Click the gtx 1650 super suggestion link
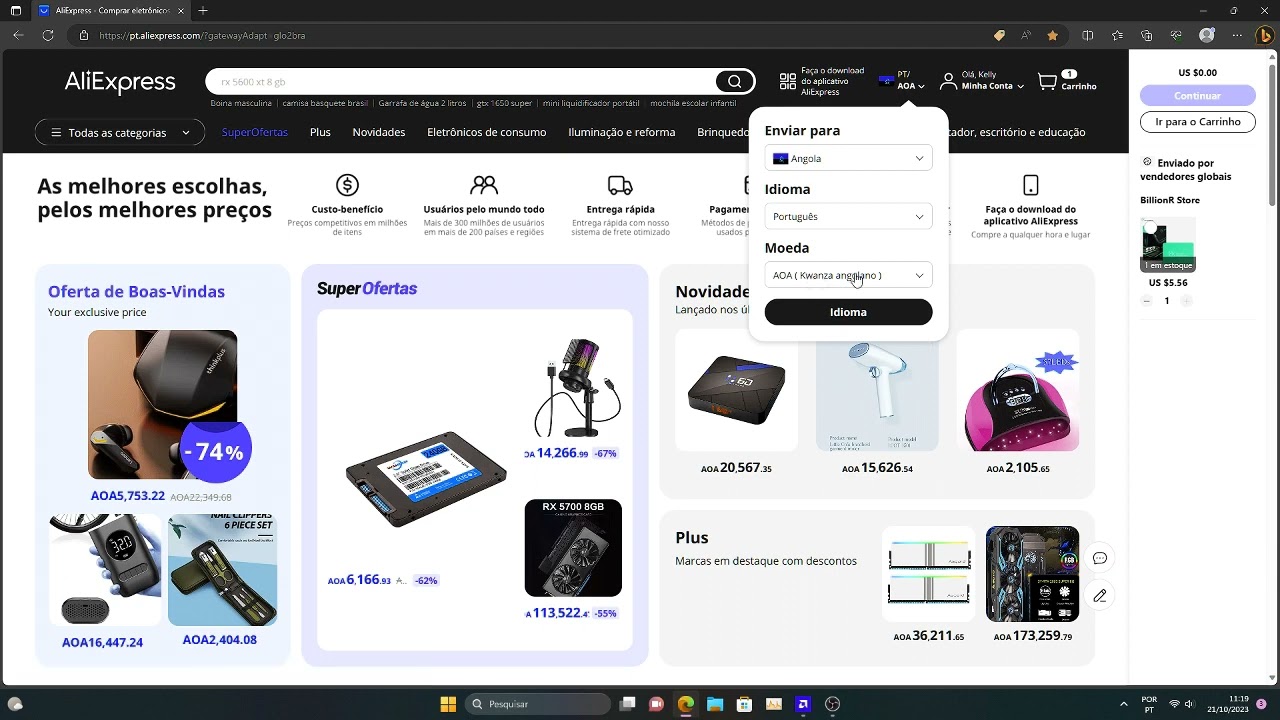Viewport: 1280px width, 720px height. [504, 103]
